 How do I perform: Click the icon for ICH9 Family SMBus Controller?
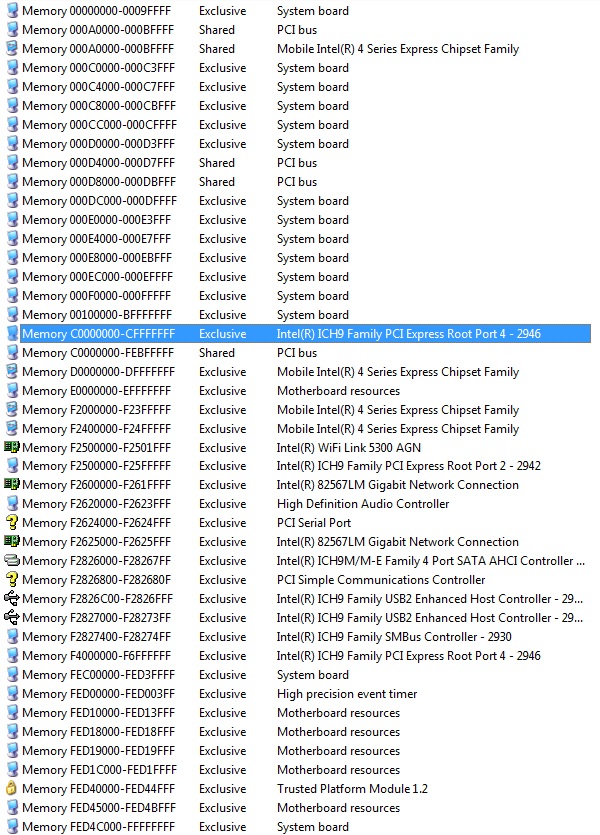(x=12, y=636)
